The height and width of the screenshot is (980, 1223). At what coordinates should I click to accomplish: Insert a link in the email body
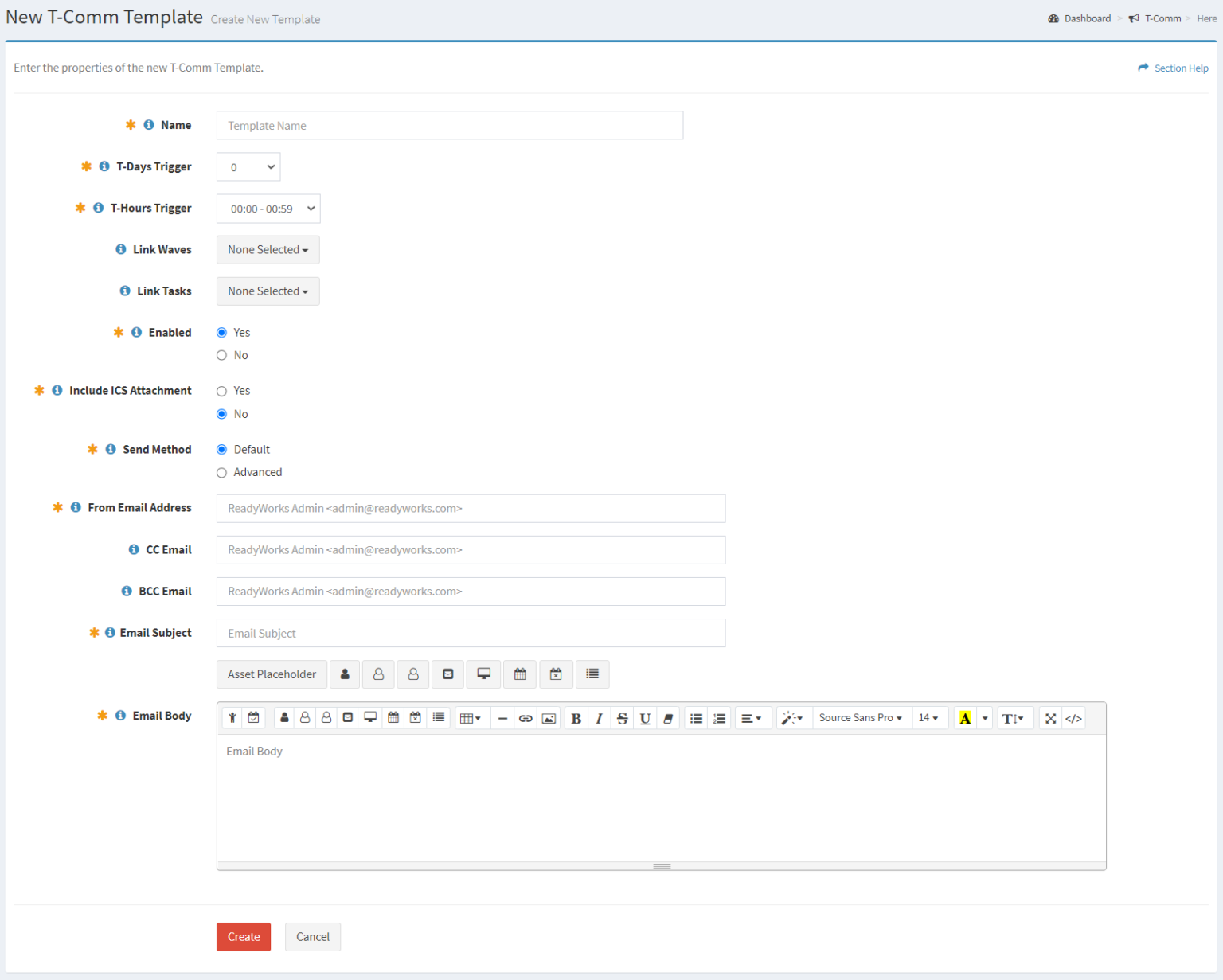point(526,717)
